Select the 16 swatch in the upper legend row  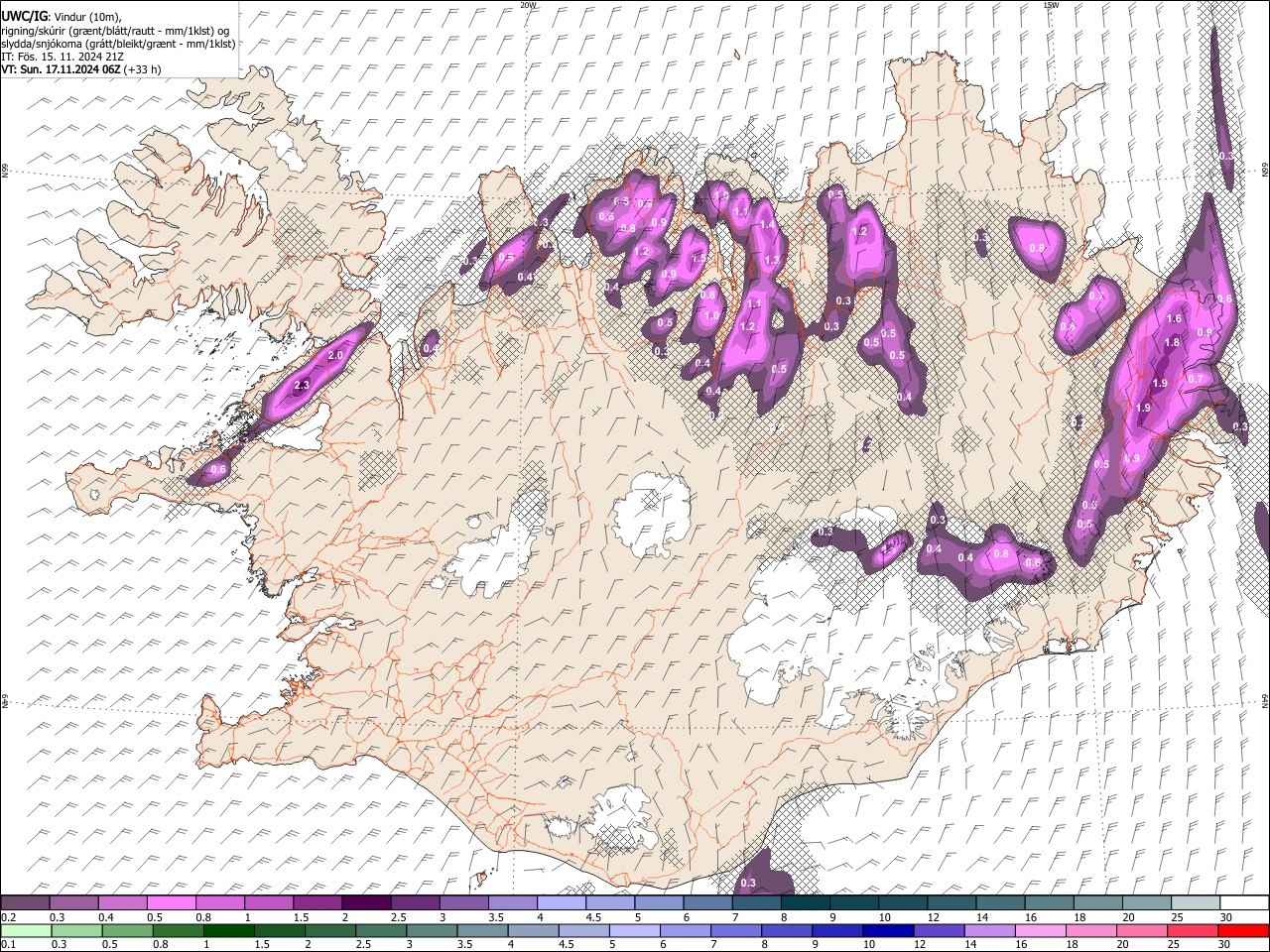pyautogui.click(x=1050, y=903)
